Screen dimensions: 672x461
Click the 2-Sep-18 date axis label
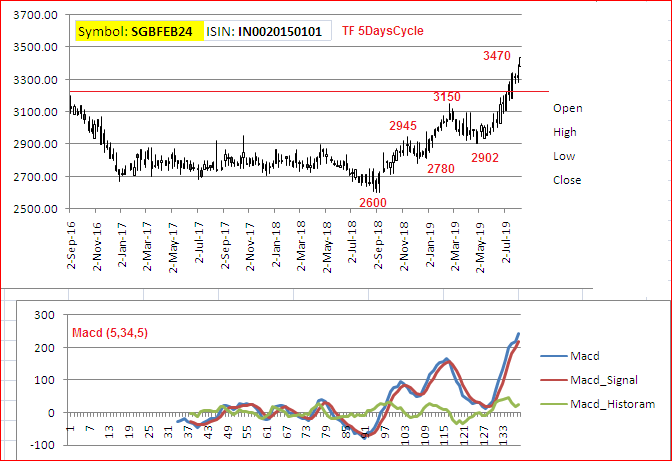[378, 245]
